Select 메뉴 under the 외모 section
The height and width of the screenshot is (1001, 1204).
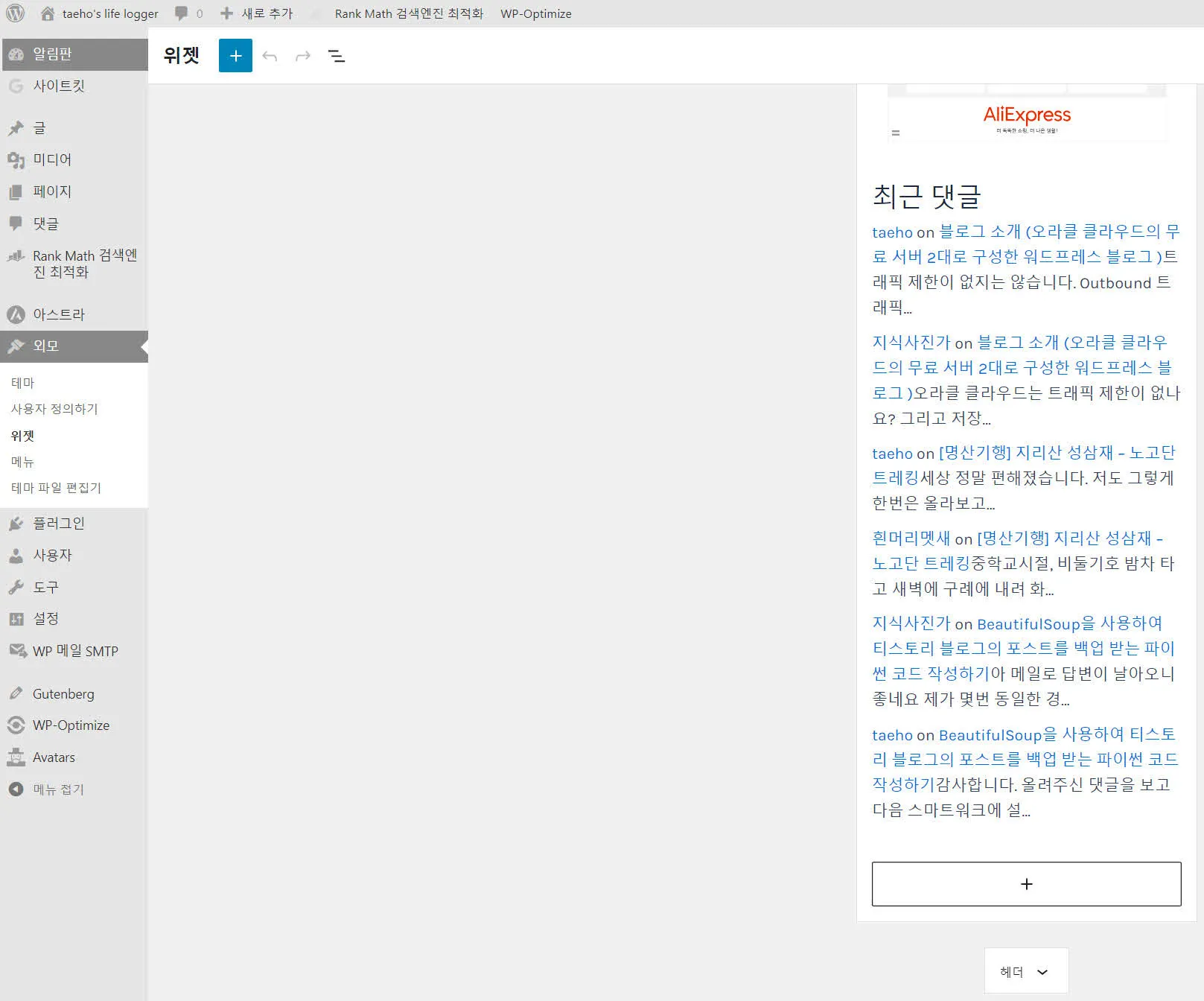click(21, 462)
